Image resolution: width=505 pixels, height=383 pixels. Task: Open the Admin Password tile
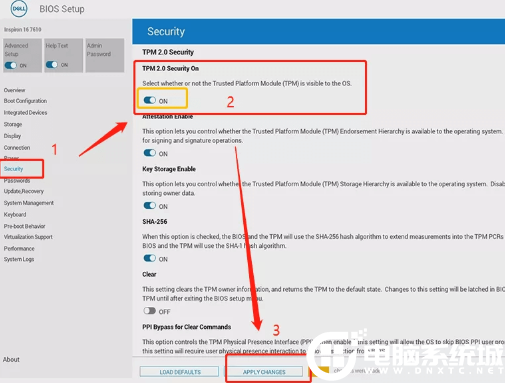[105, 55]
